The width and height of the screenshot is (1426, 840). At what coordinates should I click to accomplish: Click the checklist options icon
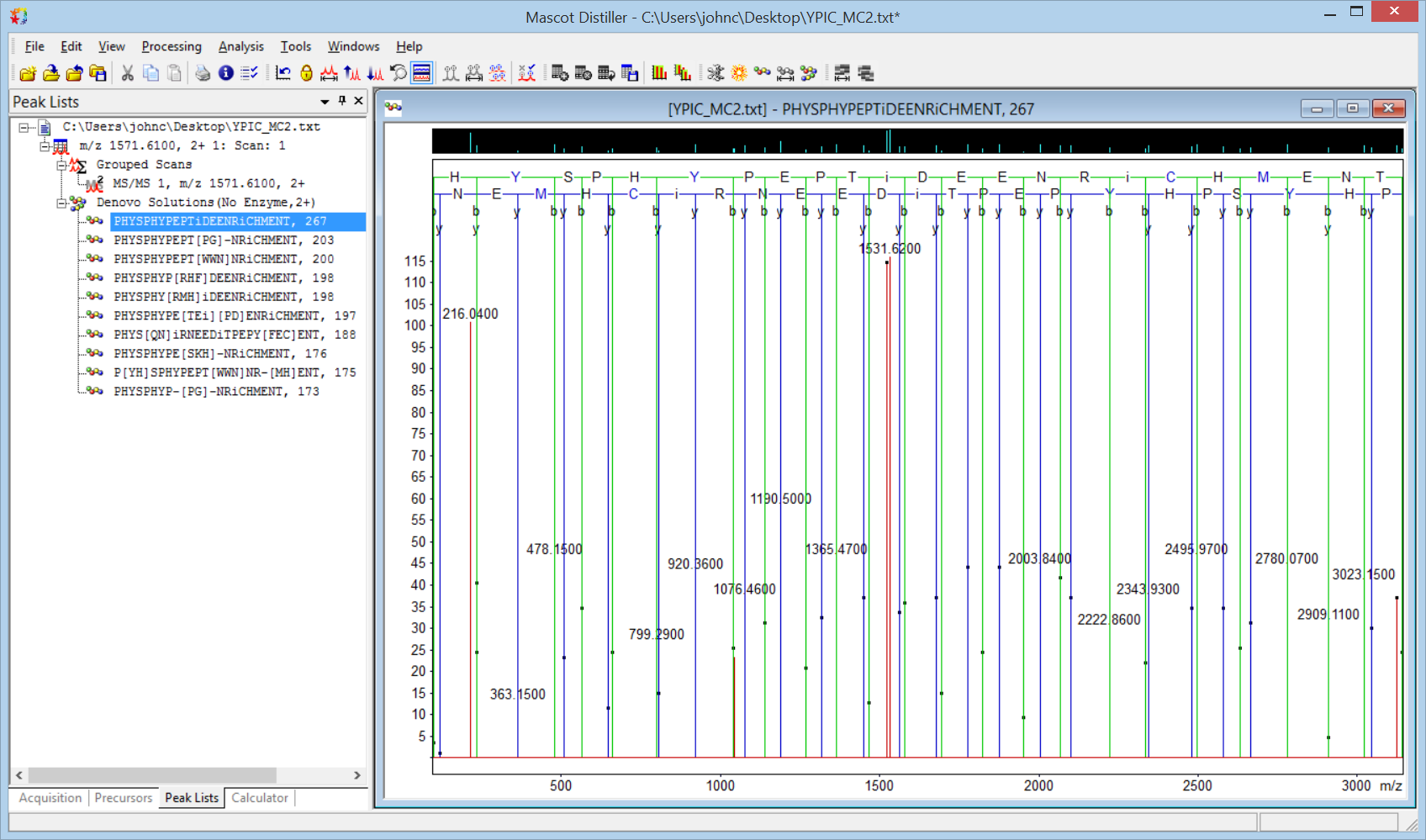coord(249,73)
